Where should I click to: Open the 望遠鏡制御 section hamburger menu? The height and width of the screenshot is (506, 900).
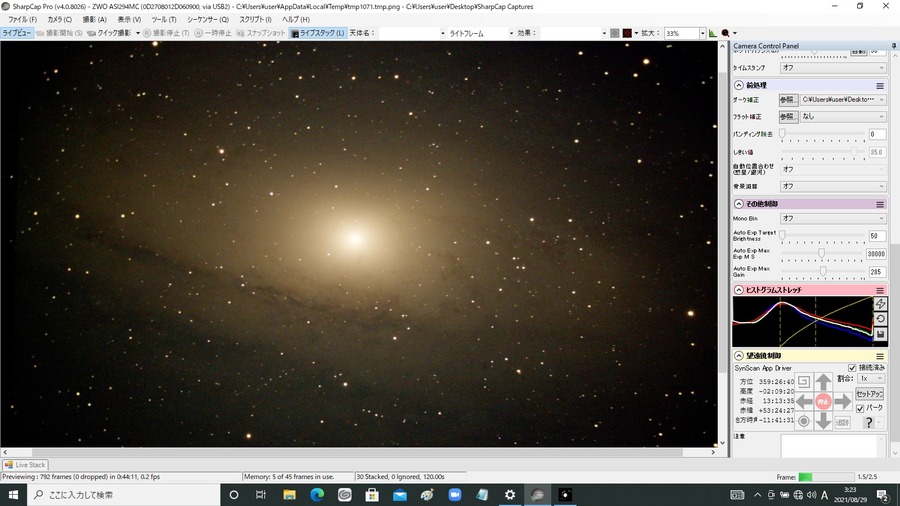[x=879, y=356]
